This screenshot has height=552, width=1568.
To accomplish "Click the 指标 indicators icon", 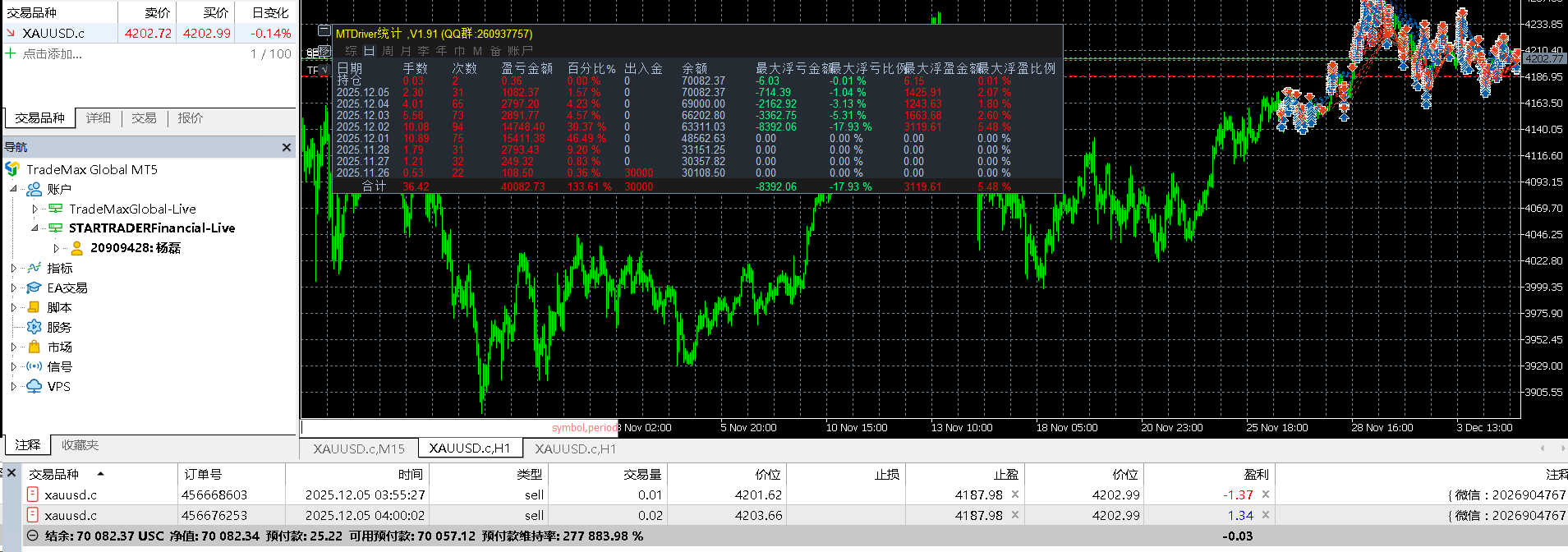I will point(34,268).
